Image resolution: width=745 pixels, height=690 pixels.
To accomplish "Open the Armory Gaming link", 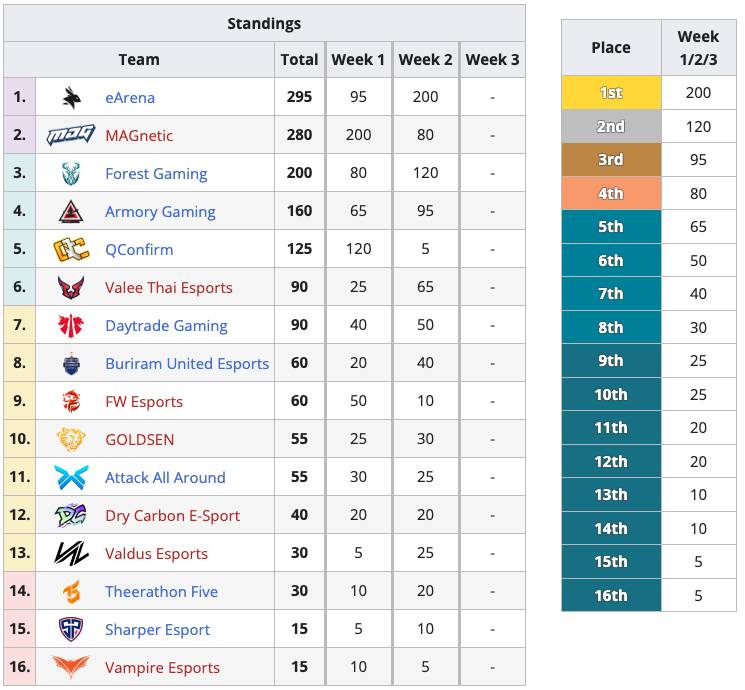I will (160, 211).
